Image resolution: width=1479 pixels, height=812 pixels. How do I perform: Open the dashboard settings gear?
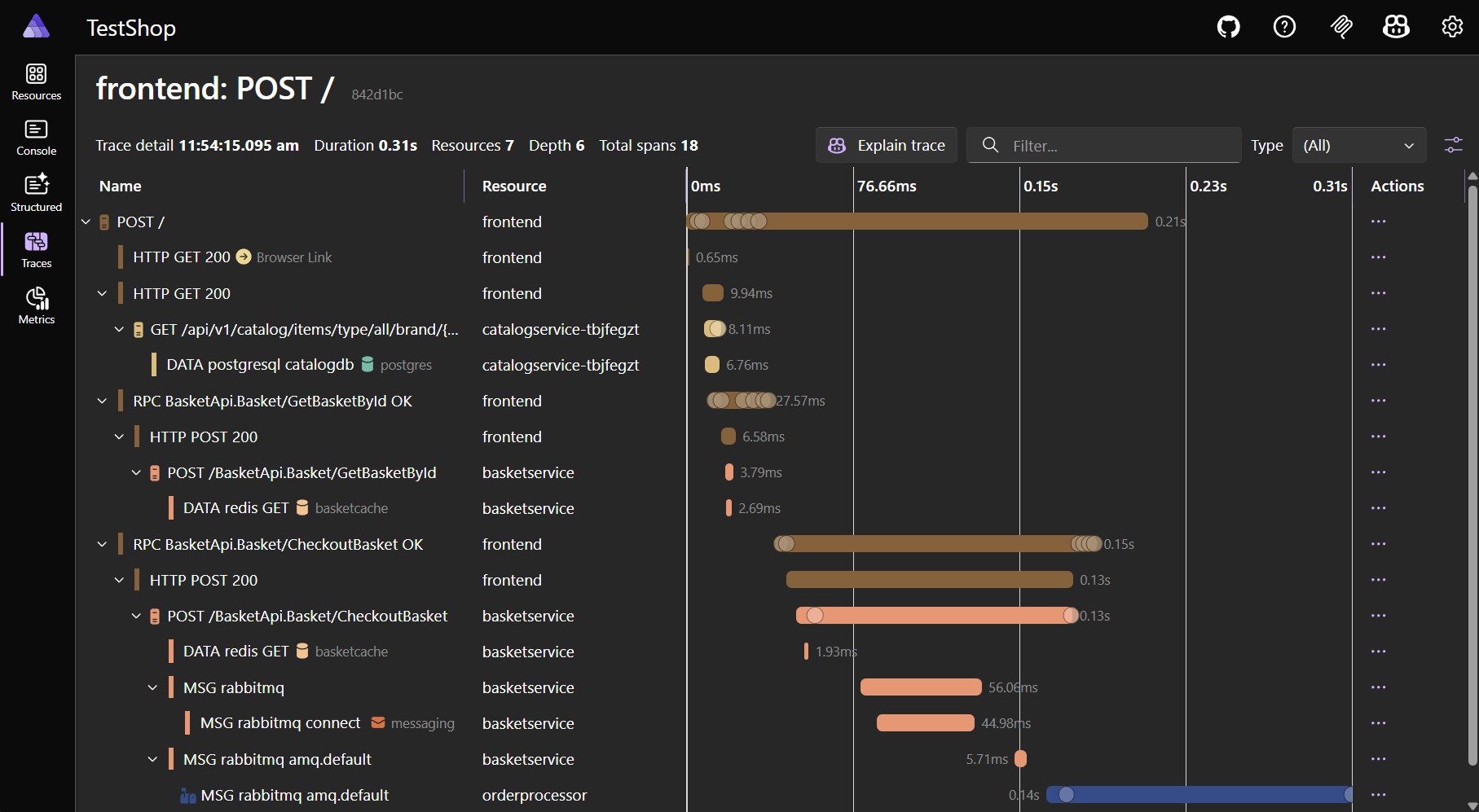(x=1452, y=26)
